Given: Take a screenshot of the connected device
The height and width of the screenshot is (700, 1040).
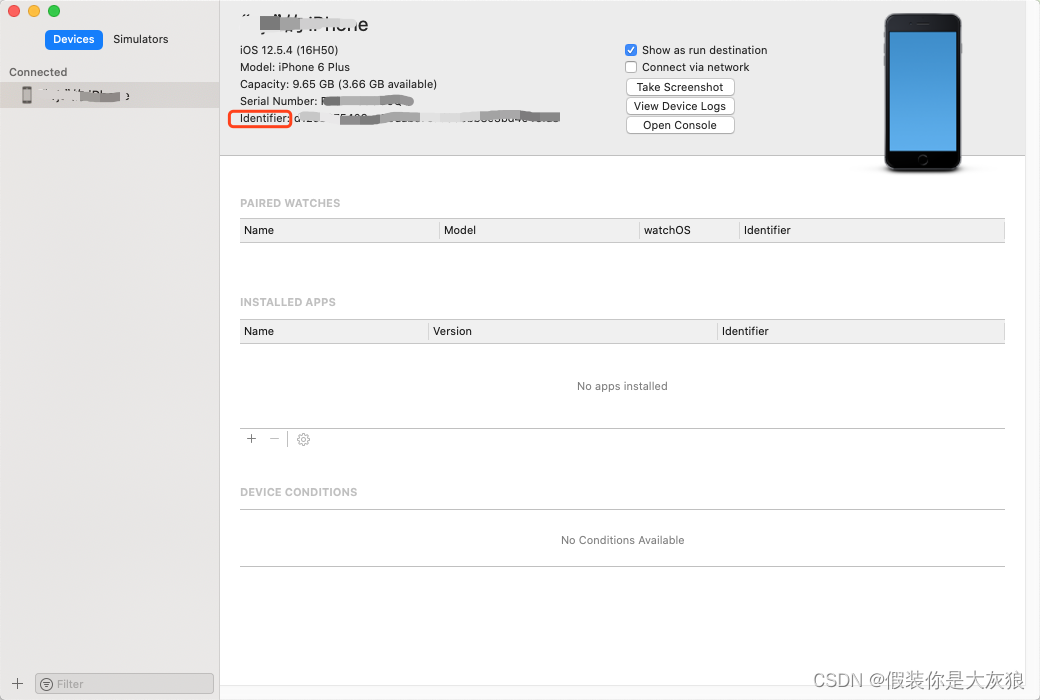Looking at the screenshot, I should (x=680, y=87).
